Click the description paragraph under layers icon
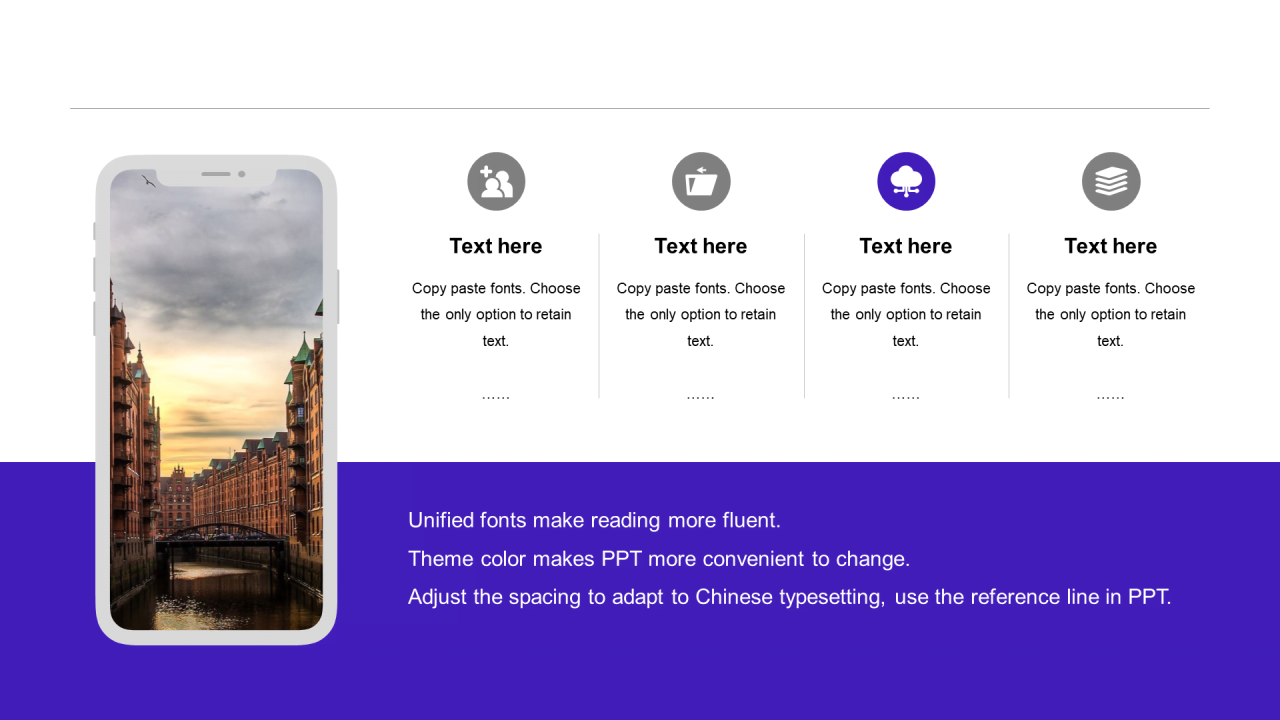Viewport: 1280px width, 720px height. pos(1111,314)
